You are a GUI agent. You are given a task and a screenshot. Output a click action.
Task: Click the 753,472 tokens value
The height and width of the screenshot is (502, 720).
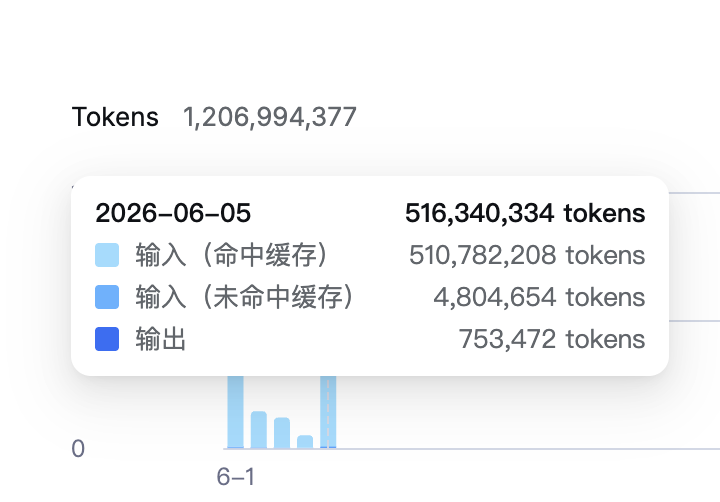tap(552, 339)
